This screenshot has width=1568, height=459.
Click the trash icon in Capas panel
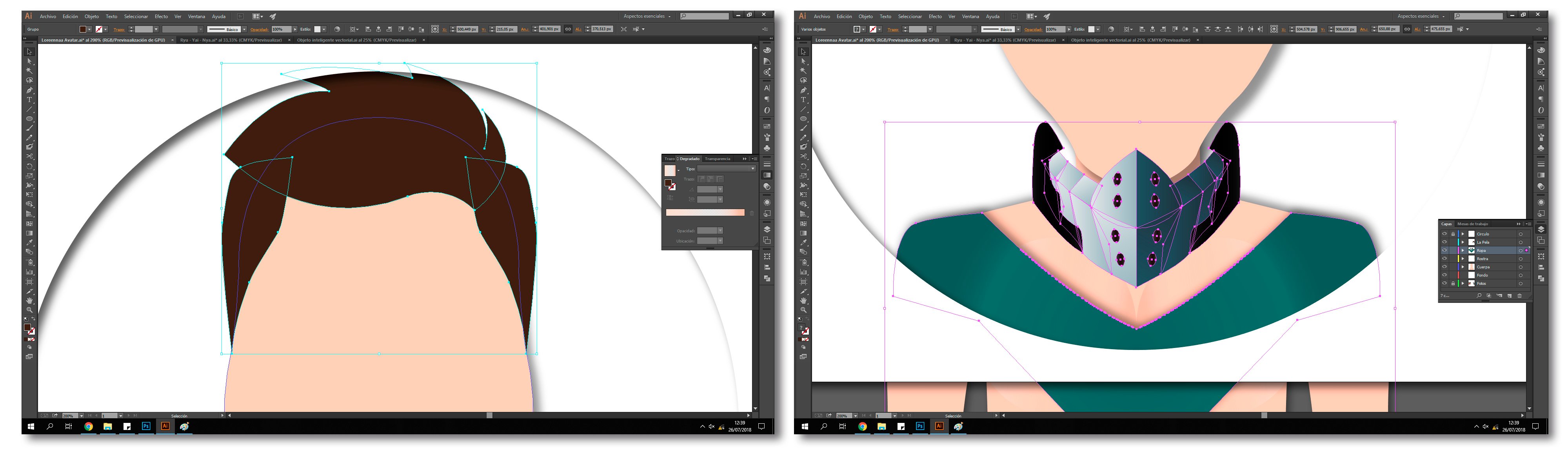[1519, 296]
